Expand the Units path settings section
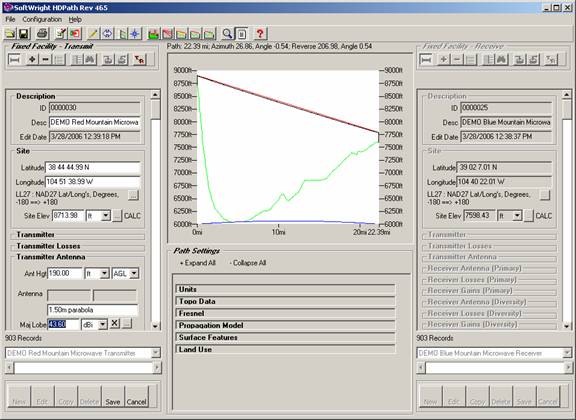The width and height of the screenshot is (576, 420). click(x=285, y=289)
